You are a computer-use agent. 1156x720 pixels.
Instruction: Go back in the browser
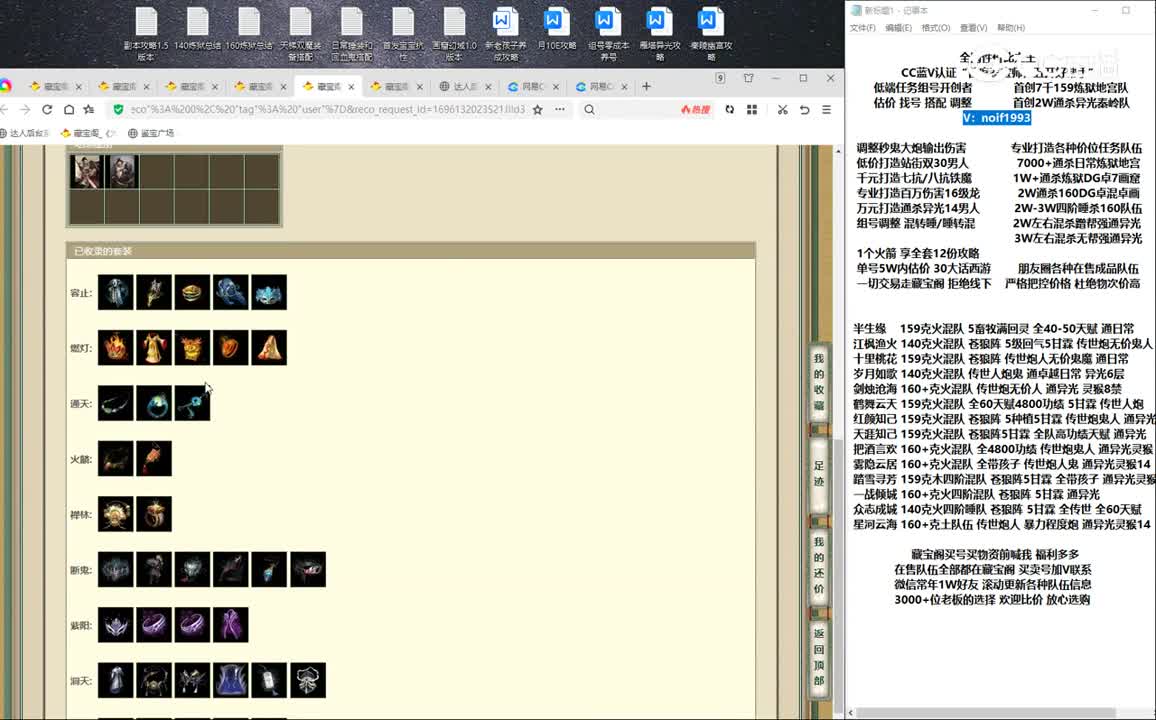point(4,109)
